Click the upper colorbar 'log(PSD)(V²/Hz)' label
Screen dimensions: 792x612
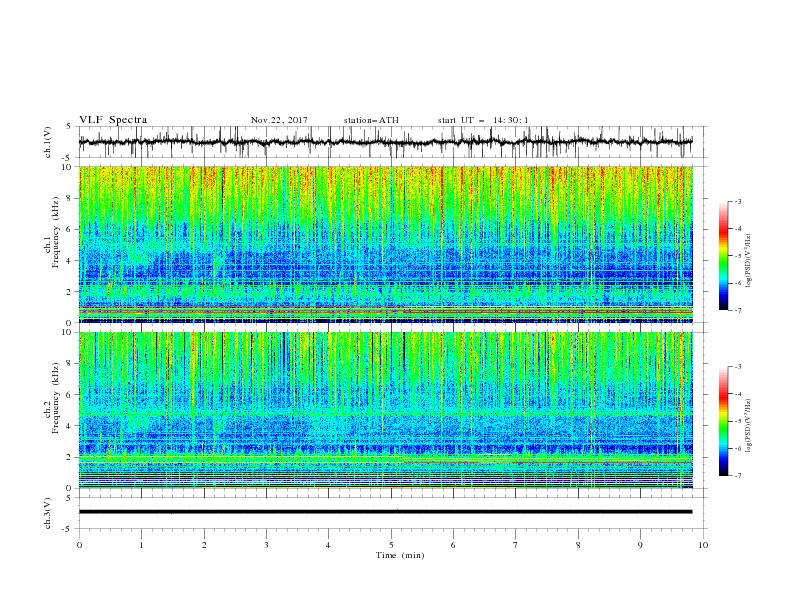point(749,261)
